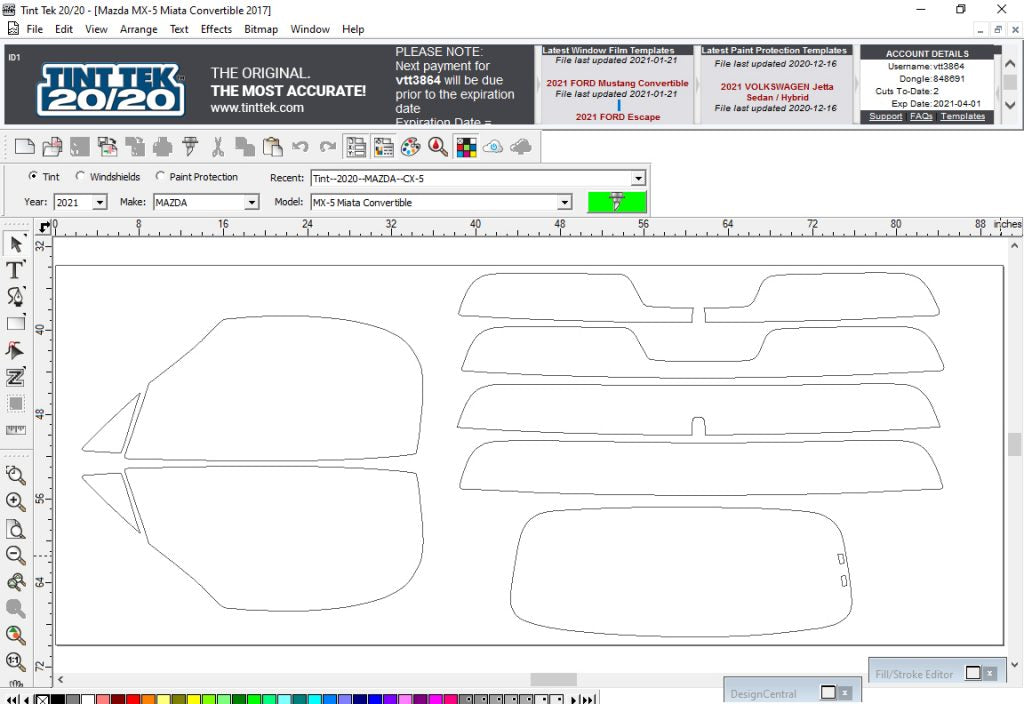The width and height of the screenshot is (1024, 704).
Task: Select the arrow selection tool
Action: pyautogui.click(x=16, y=244)
